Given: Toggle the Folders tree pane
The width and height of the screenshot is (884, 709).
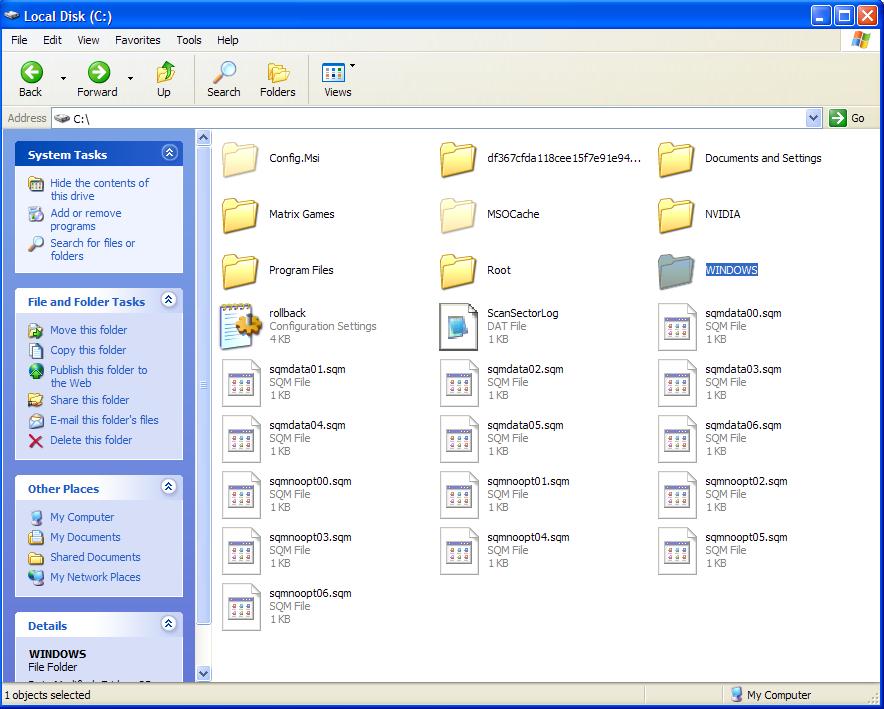Looking at the screenshot, I should (x=278, y=73).
